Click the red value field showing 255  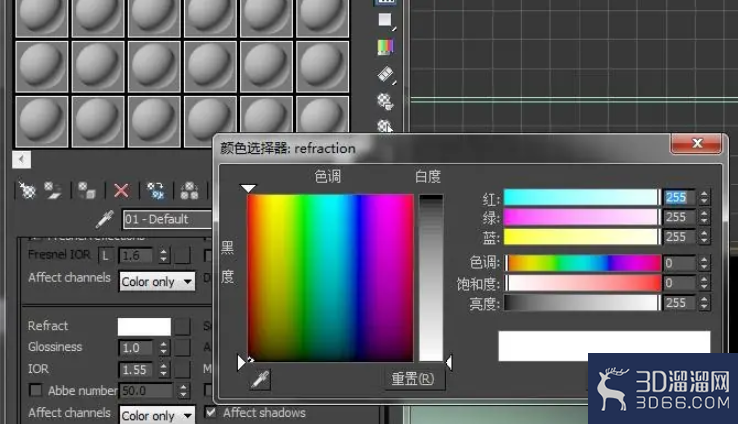[x=679, y=198]
